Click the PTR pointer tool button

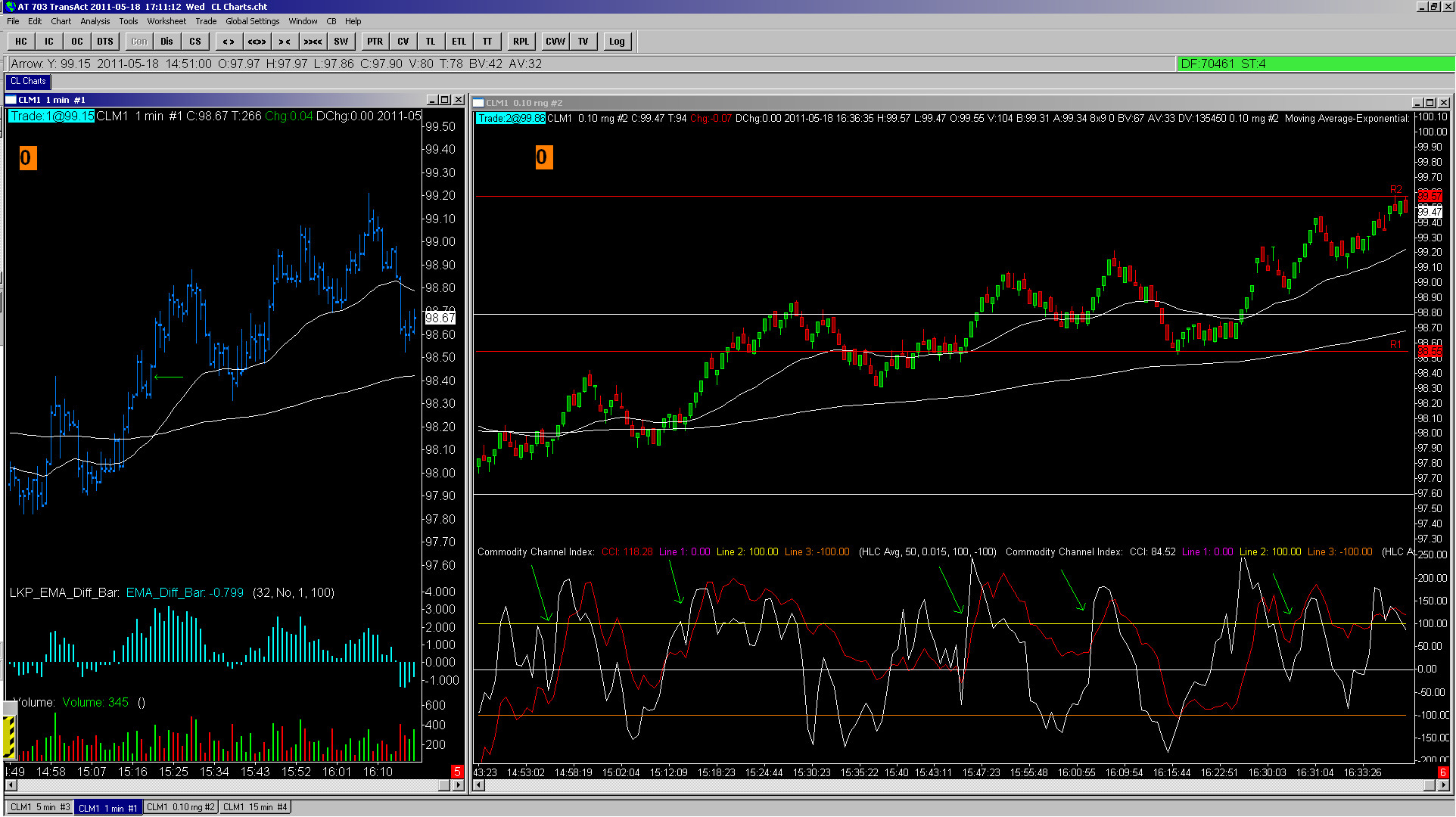[375, 42]
